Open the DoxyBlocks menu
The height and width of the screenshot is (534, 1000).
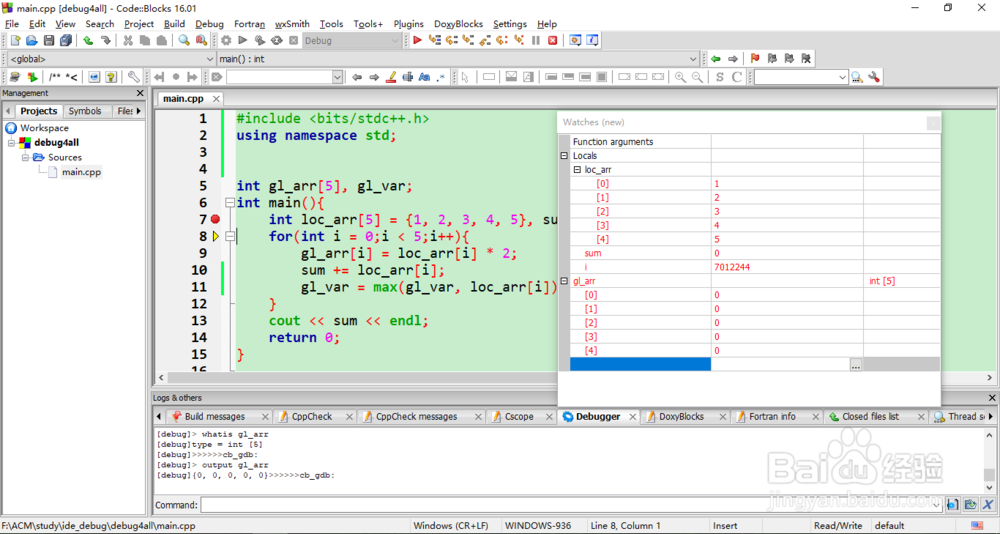[458, 24]
